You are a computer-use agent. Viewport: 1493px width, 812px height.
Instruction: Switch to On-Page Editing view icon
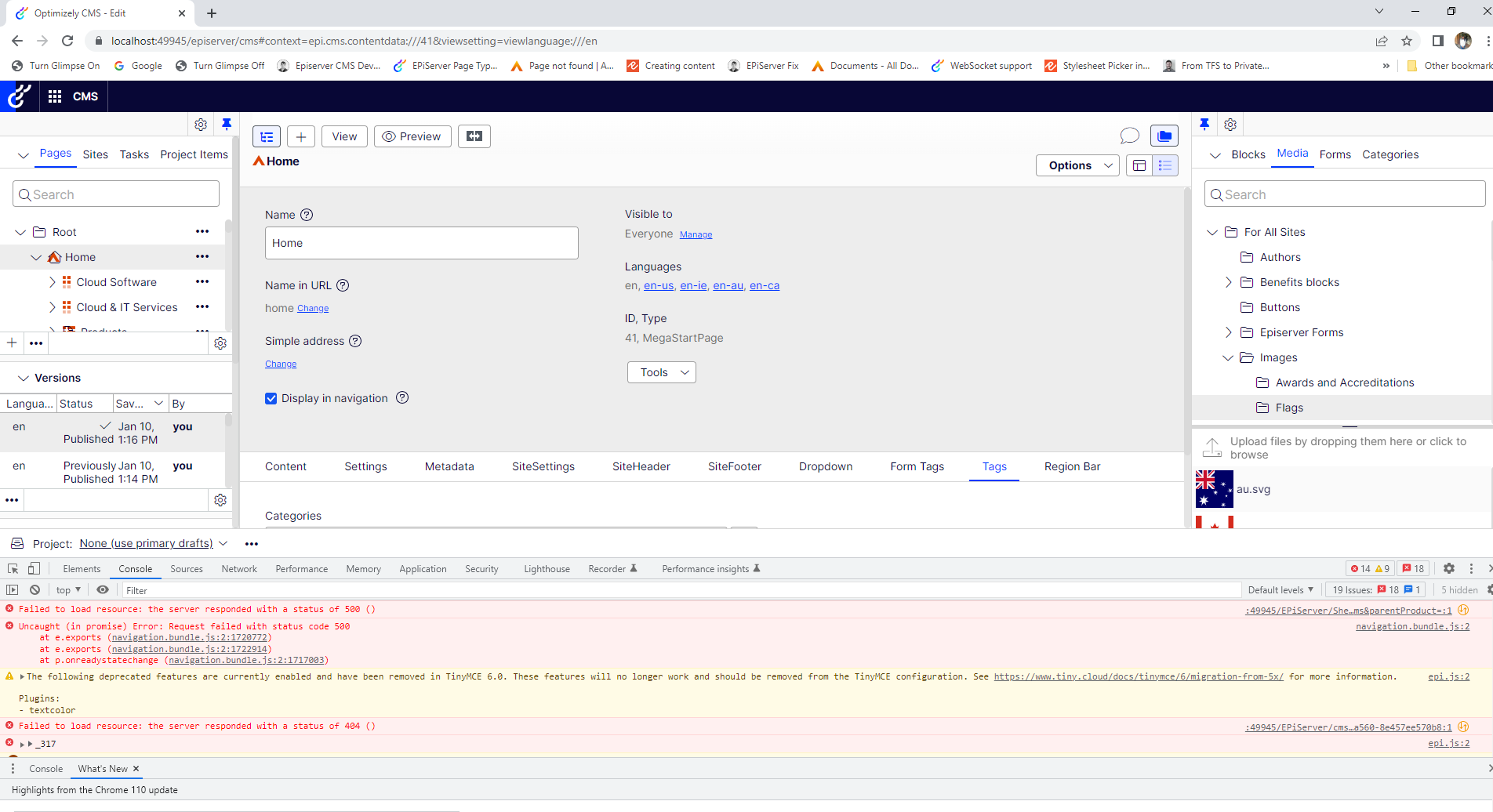(x=1139, y=165)
